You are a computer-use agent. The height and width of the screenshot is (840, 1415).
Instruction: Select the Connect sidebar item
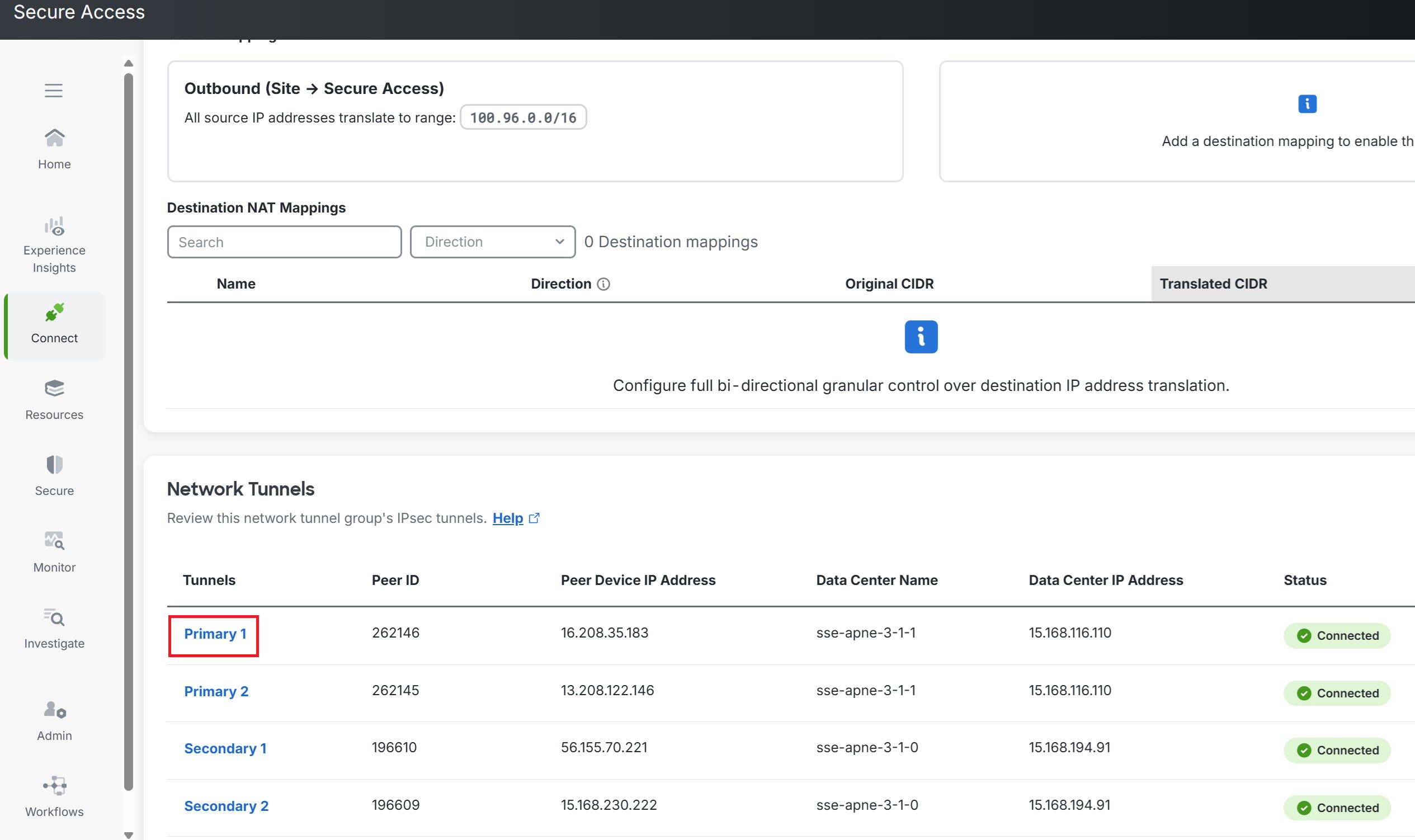coord(54,325)
